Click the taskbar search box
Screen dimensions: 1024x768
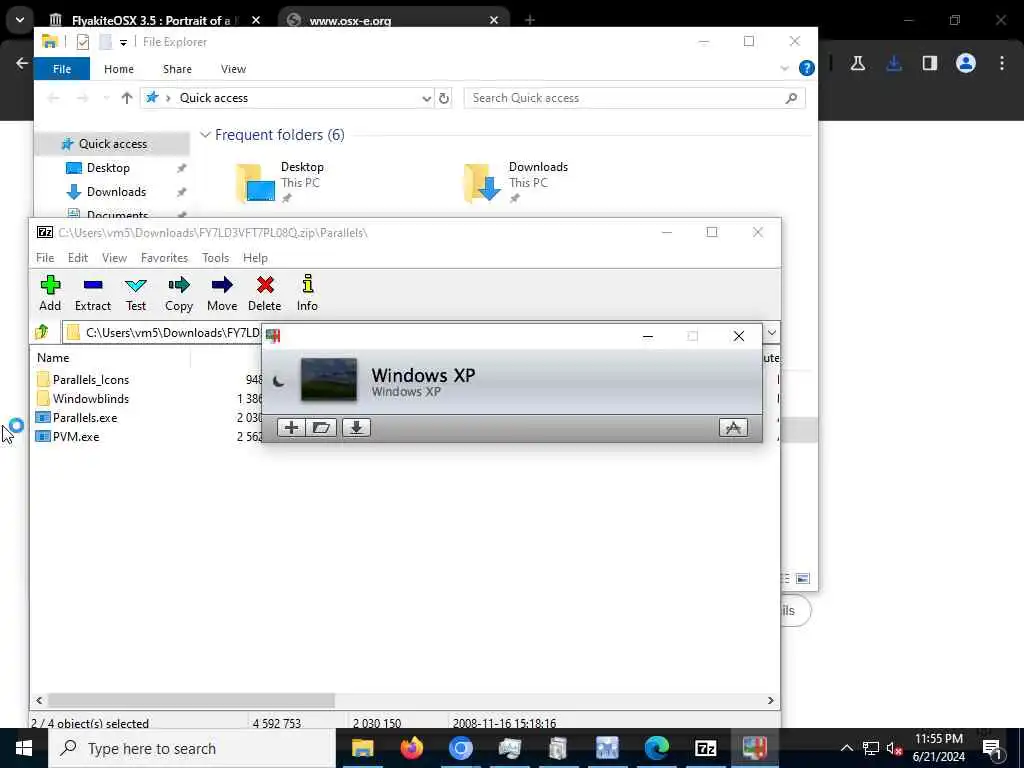click(191, 748)
